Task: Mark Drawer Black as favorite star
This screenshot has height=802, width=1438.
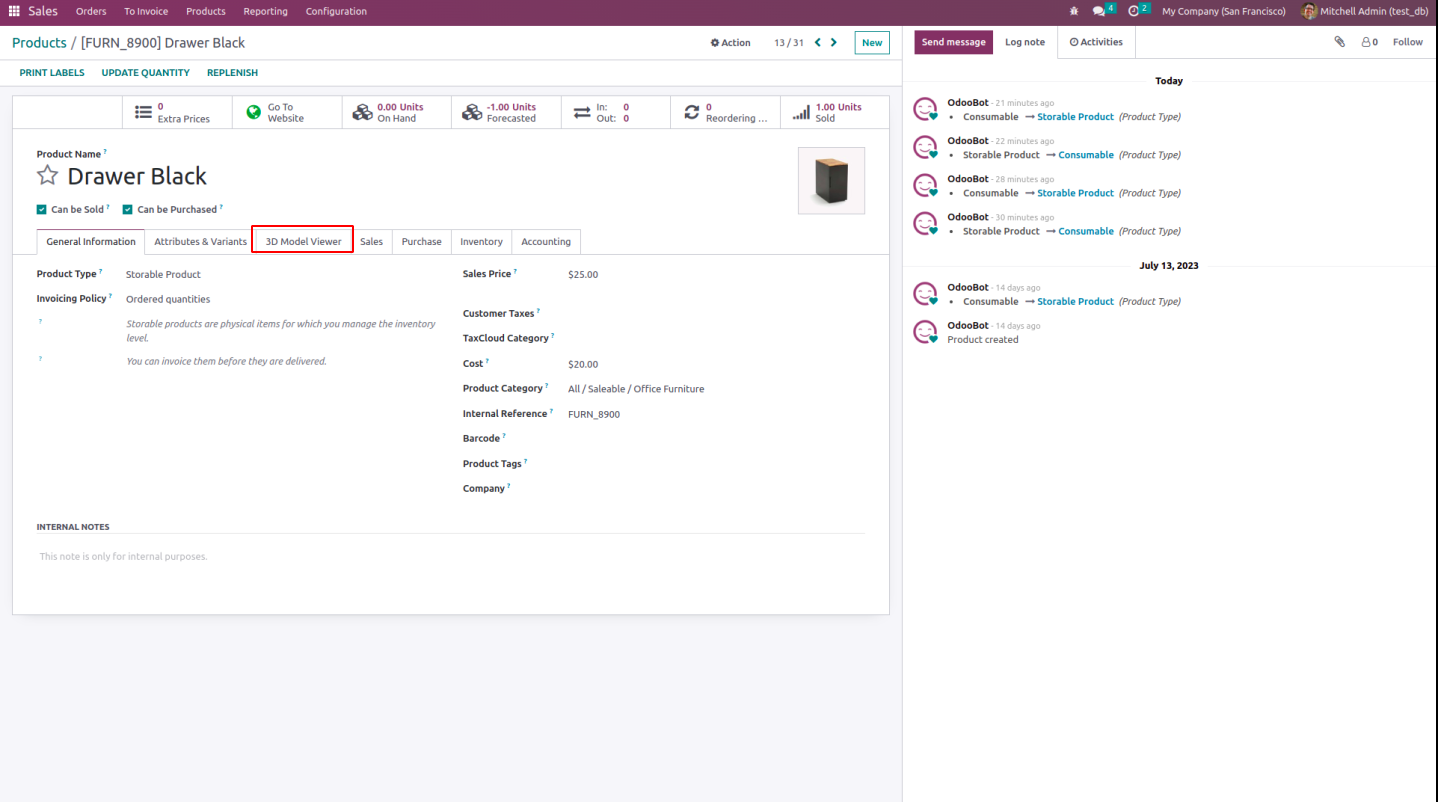Action: [47, 176]
